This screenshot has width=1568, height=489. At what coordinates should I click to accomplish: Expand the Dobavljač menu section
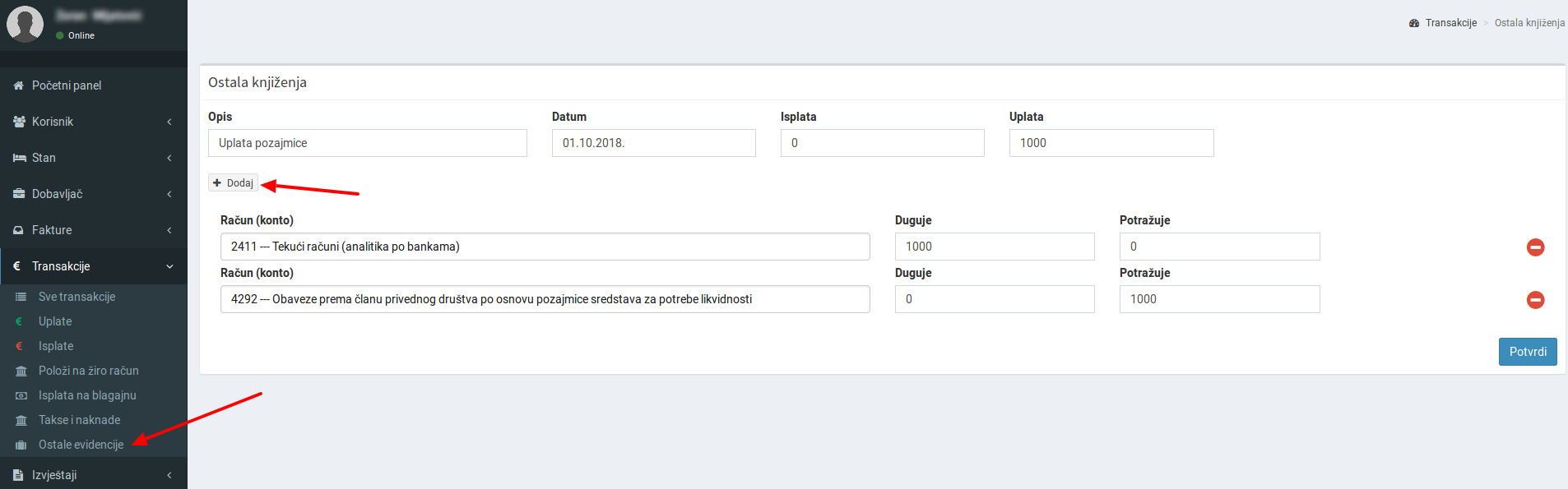tap(94, 194)
